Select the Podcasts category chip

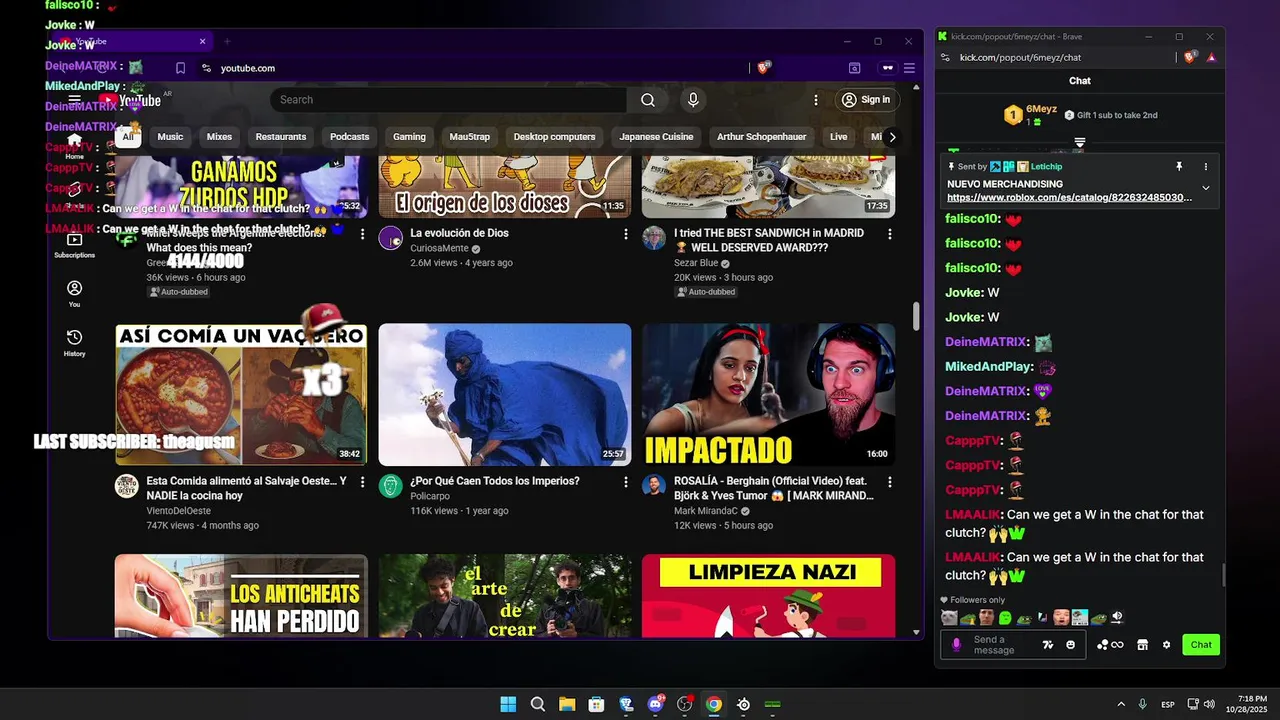coord(349,137)
